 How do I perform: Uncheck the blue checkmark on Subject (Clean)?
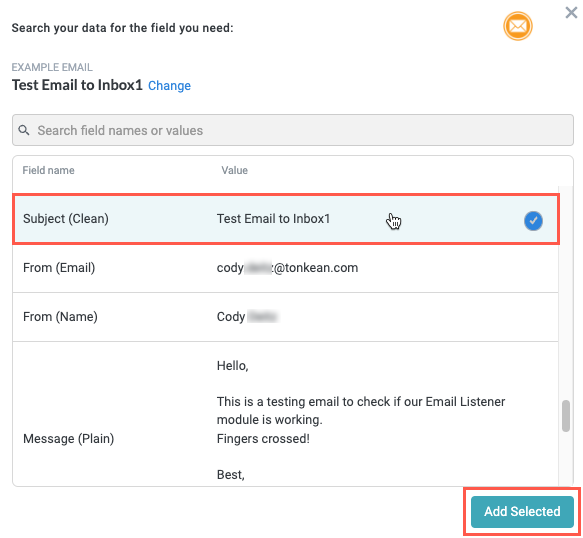coord(533,220)
